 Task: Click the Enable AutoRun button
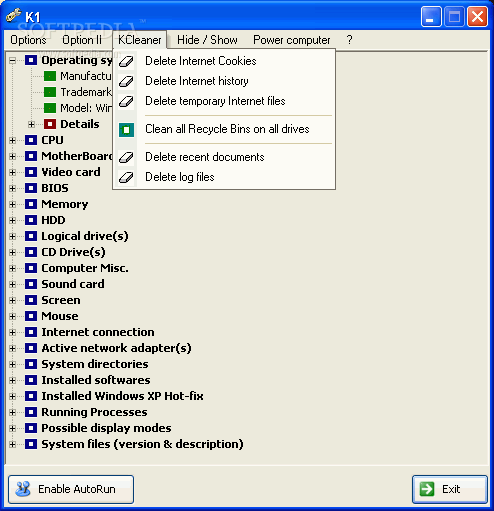pos(71,489)
